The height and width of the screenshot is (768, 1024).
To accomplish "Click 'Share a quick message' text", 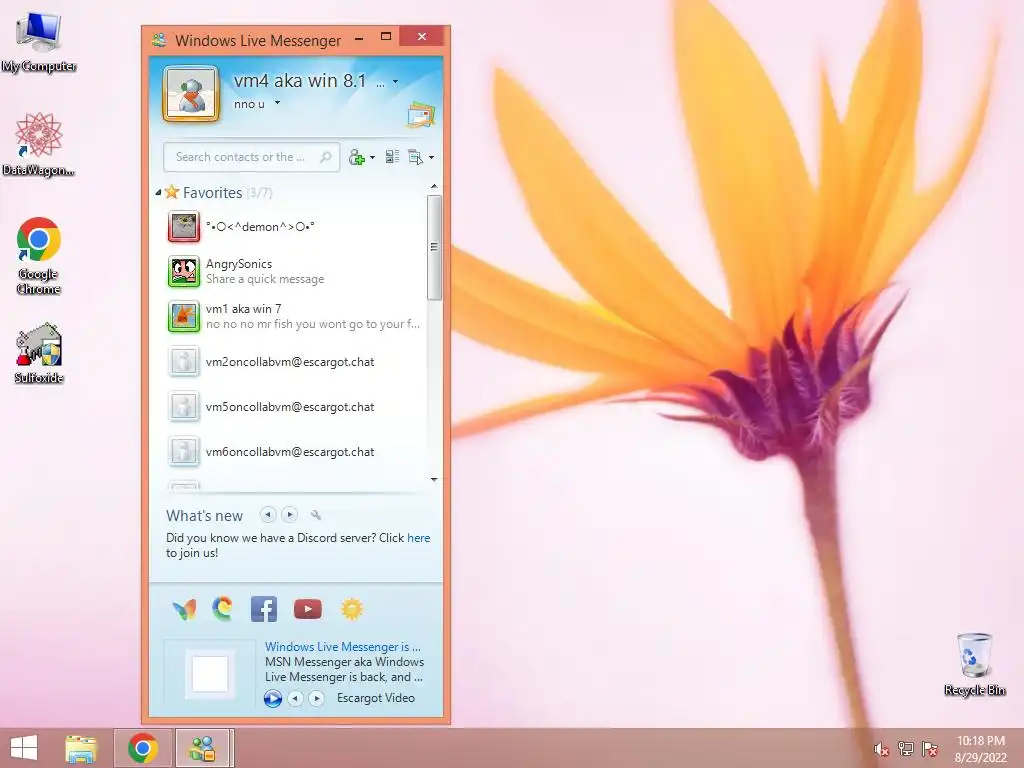I will pos(265,279).
